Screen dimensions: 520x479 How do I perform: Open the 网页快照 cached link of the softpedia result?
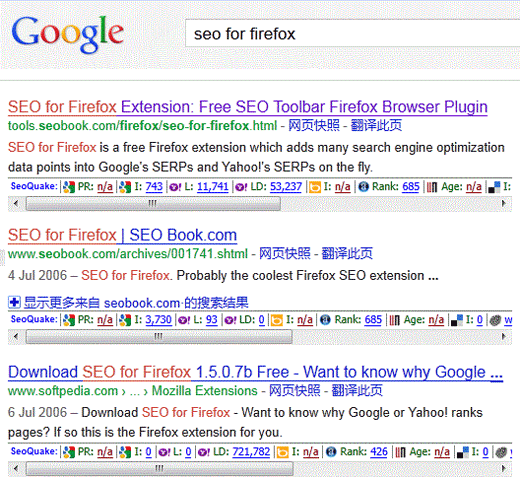tap(294, 390)
